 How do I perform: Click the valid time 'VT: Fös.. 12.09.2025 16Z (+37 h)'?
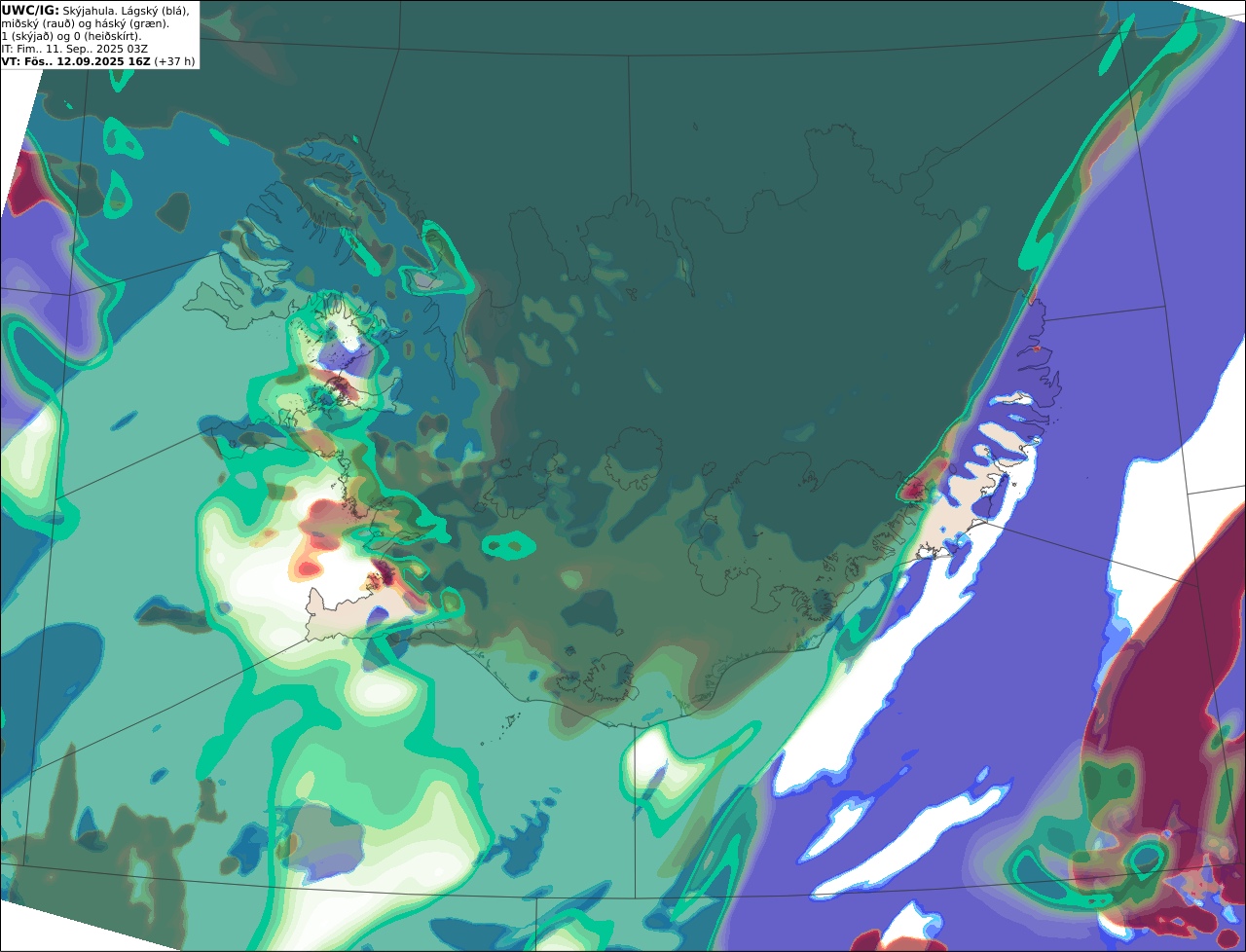[98, 61]
